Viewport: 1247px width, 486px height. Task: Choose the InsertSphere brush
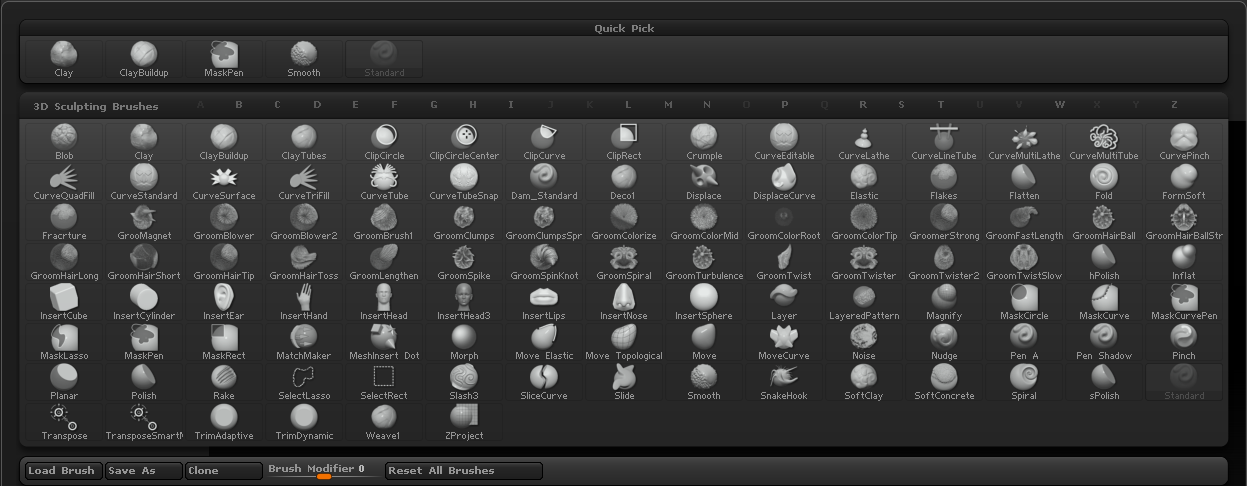pos(703,302)
